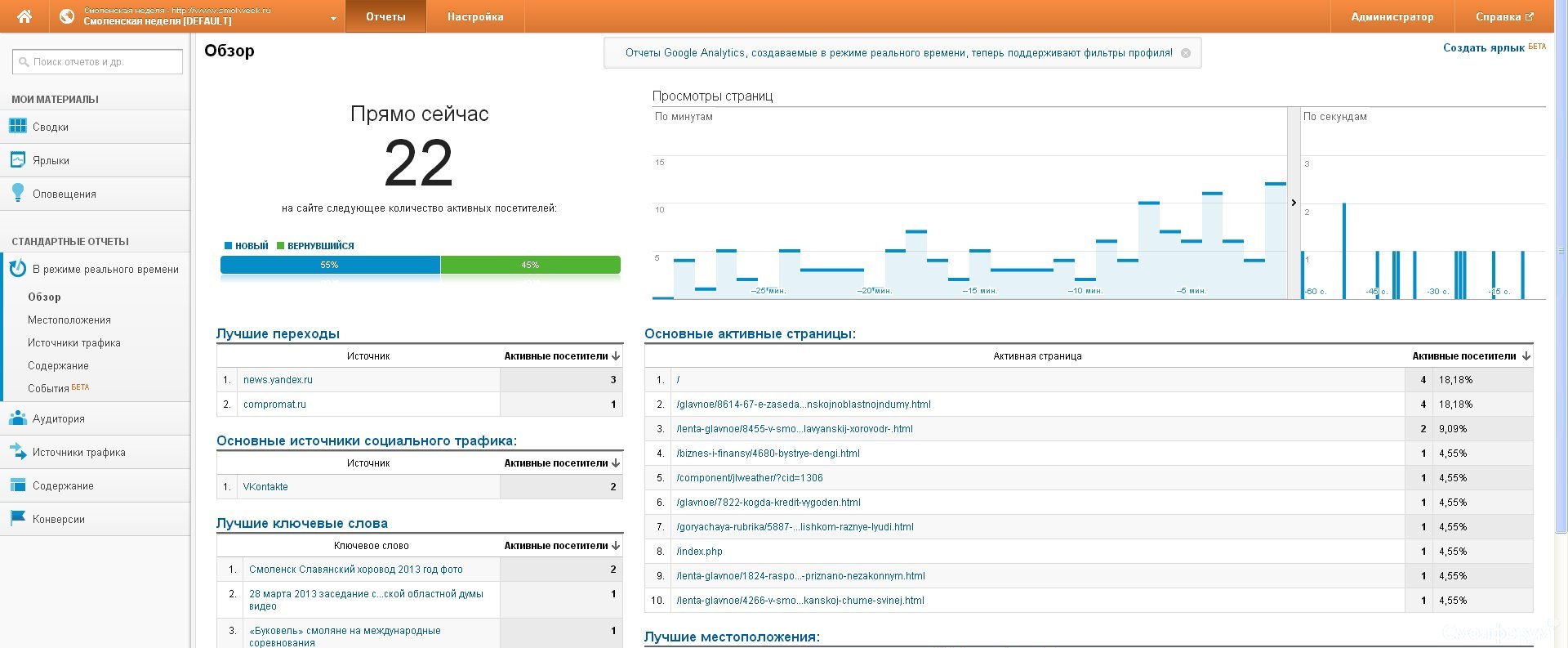
Task: Expand the per-second chart arrow
Action: (1294, 203)
